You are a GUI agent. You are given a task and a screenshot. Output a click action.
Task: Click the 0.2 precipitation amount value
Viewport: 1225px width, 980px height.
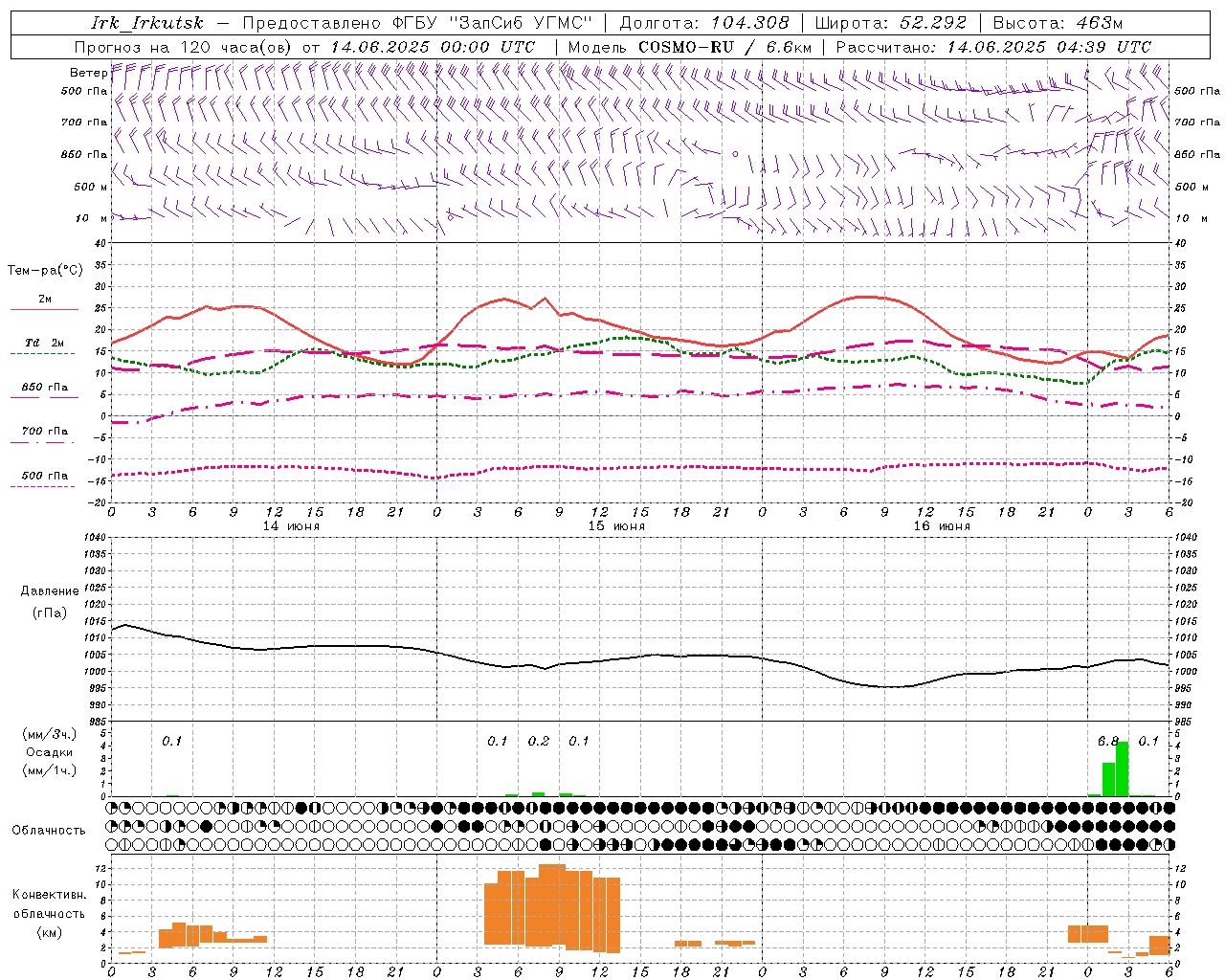pos(539,742)
